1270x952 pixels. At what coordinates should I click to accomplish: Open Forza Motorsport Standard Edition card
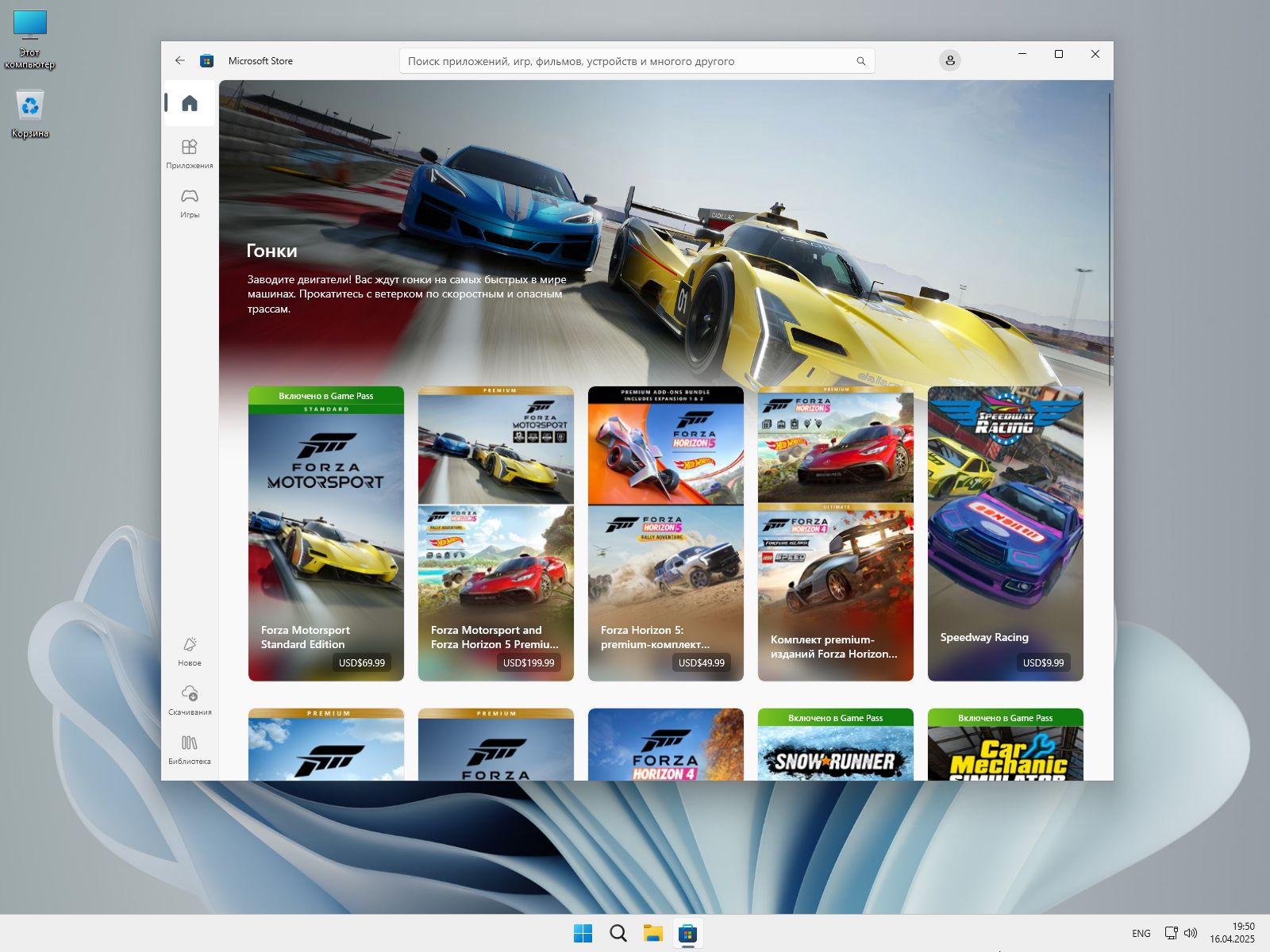point(326,533)
